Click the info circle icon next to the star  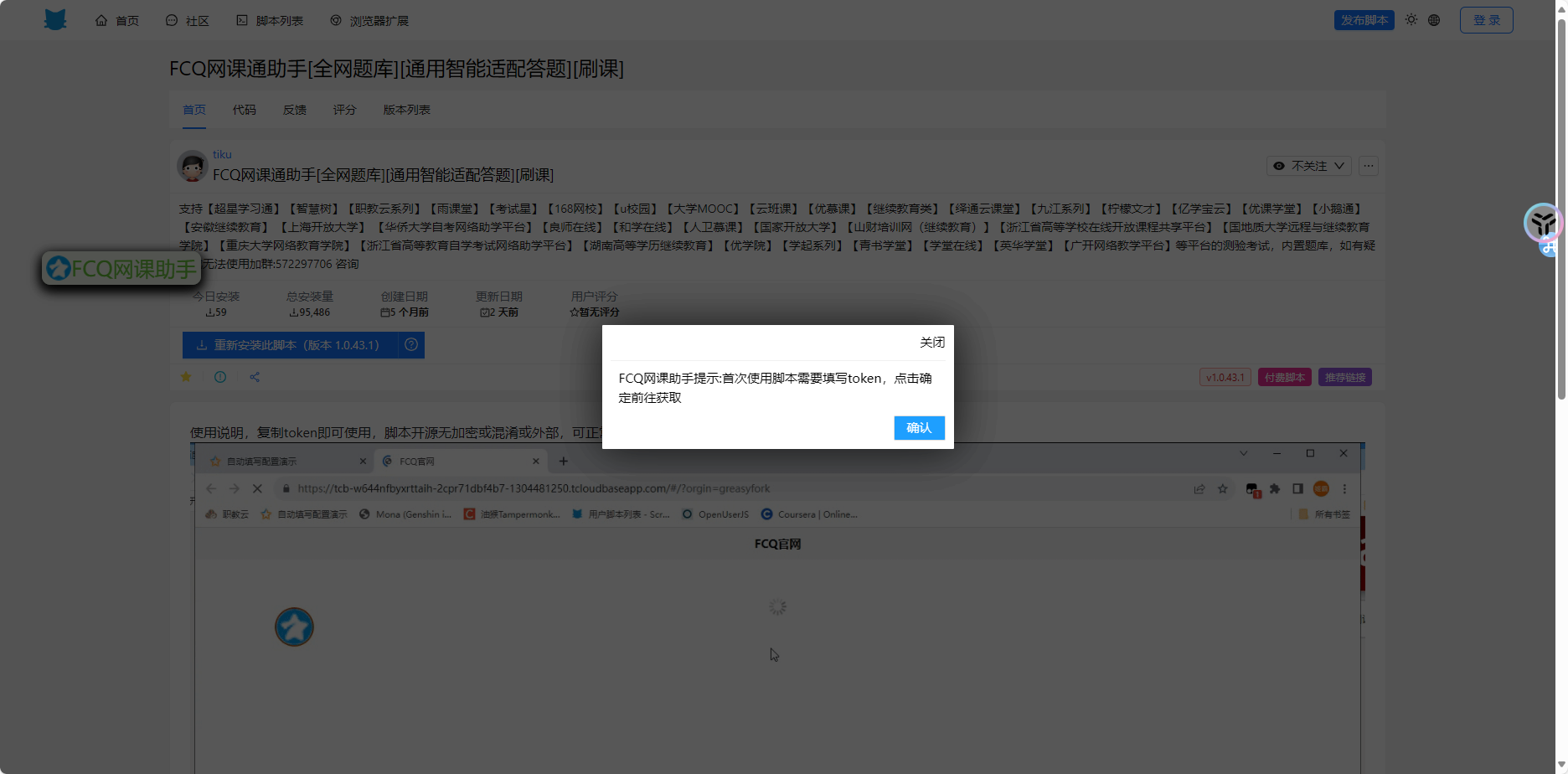pyautogui.click(x=219, y=377)
